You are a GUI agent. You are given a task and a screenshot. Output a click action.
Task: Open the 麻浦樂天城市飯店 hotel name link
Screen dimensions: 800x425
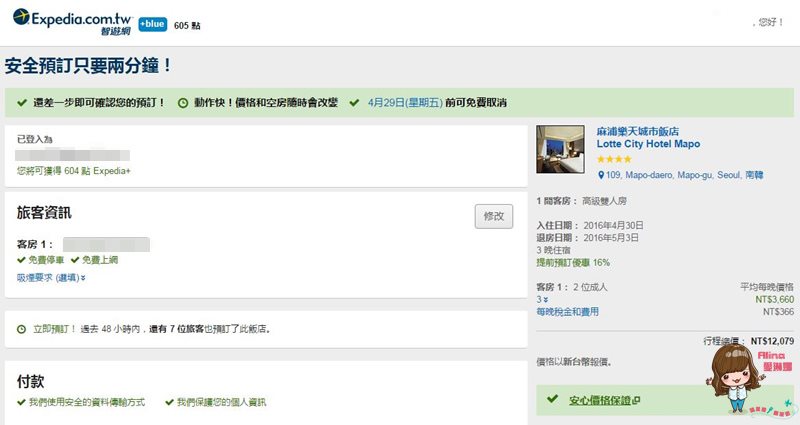[x=637, y=132]
